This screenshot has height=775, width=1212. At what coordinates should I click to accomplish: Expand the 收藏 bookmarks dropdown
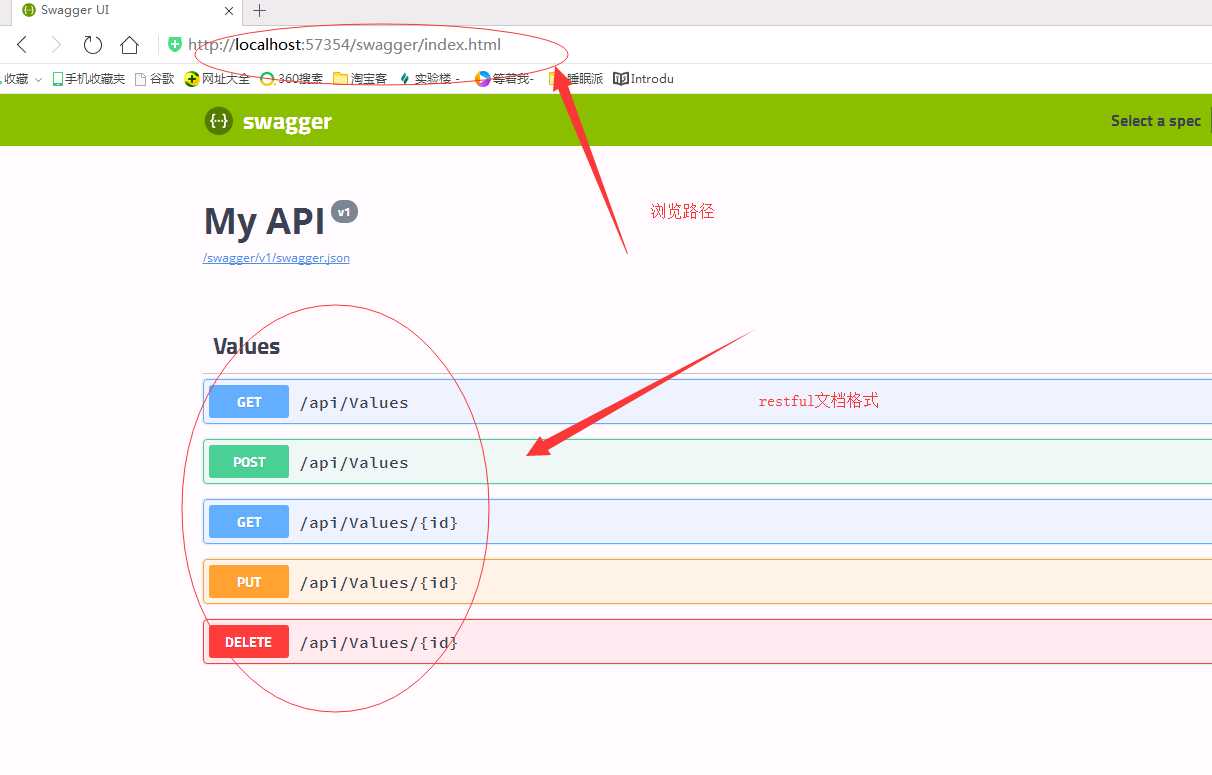click(x=21, y=78)
